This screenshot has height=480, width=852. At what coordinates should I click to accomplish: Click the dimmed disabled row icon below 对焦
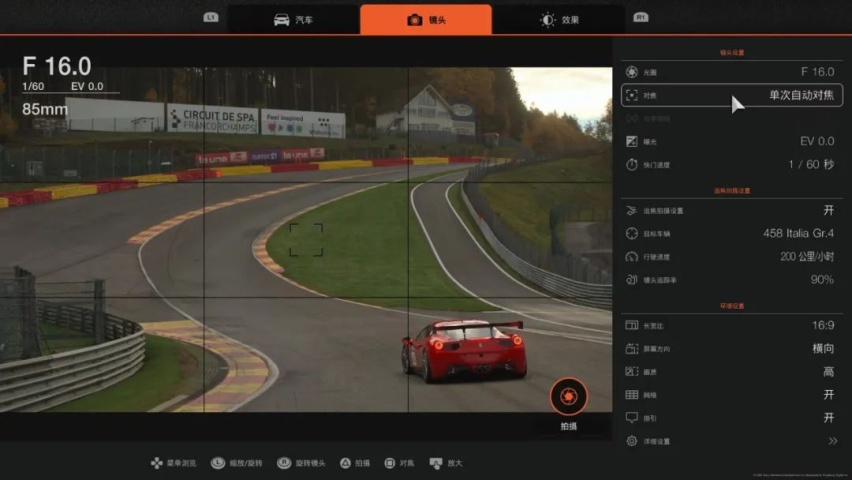tap(631, 119)
